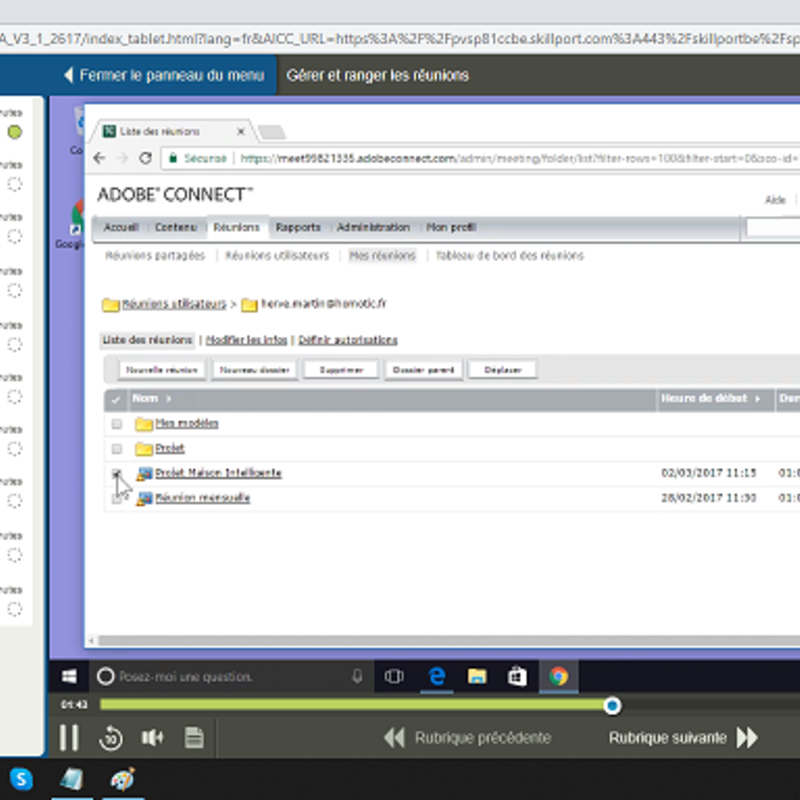Open Edge browser icon in video taskbar

437,677
